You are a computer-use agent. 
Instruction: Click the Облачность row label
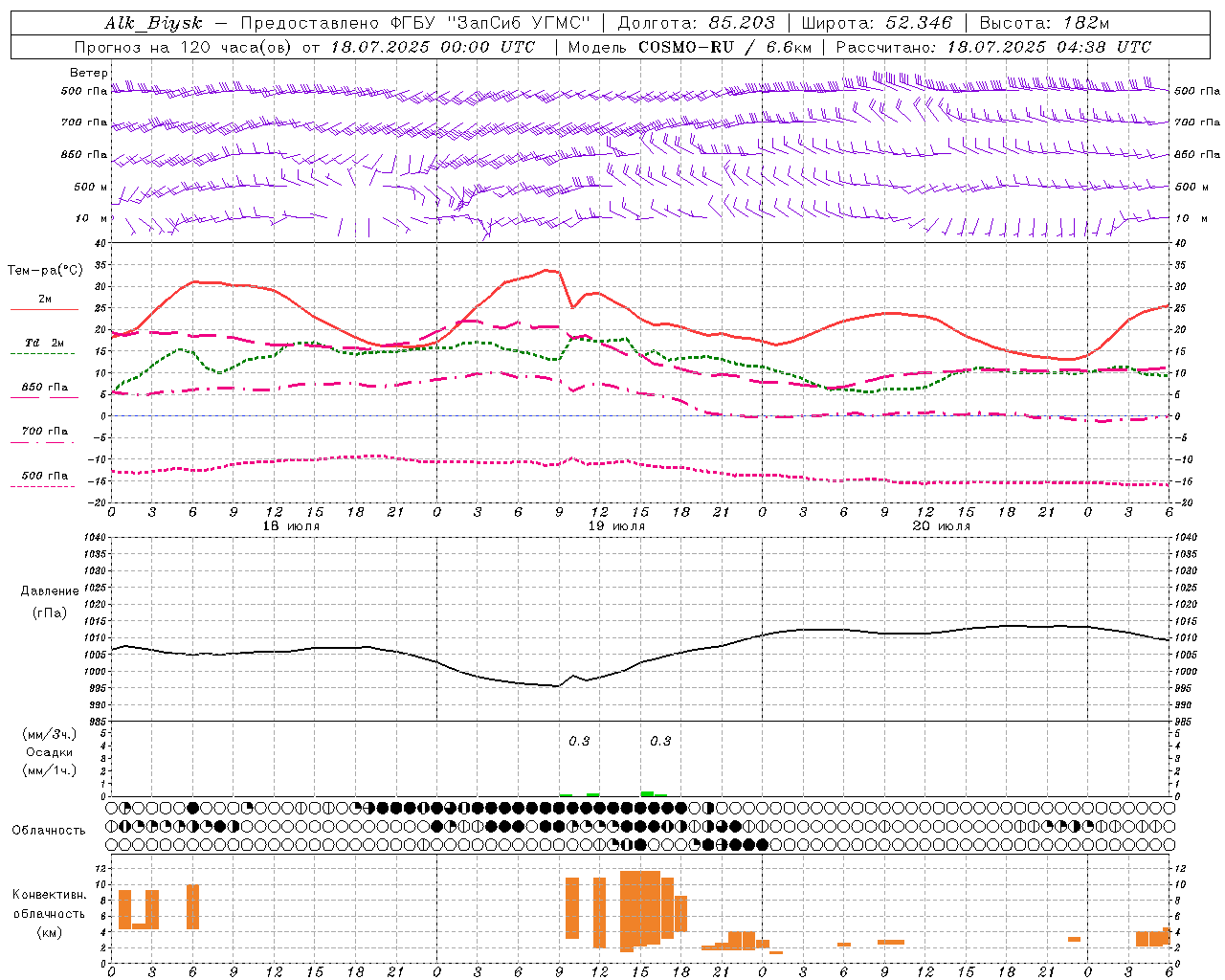click(x=49, y=831)
